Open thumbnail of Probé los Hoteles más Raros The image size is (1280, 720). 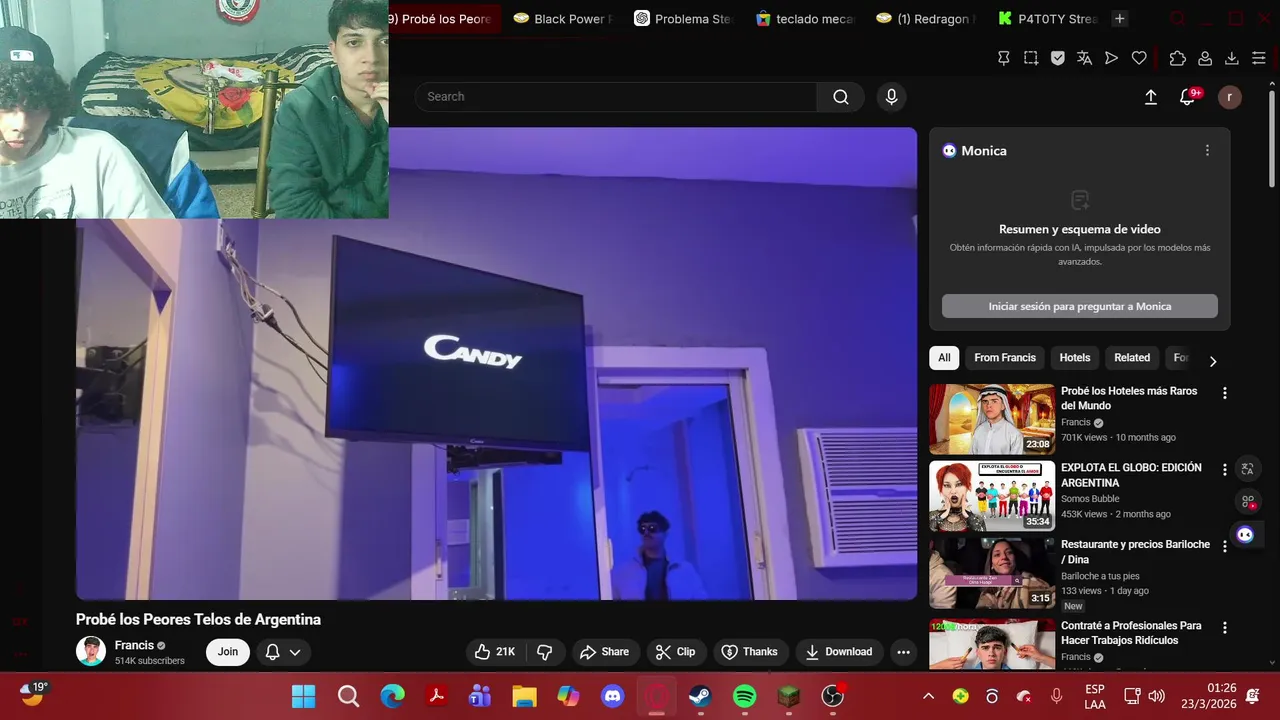[992, 419]
